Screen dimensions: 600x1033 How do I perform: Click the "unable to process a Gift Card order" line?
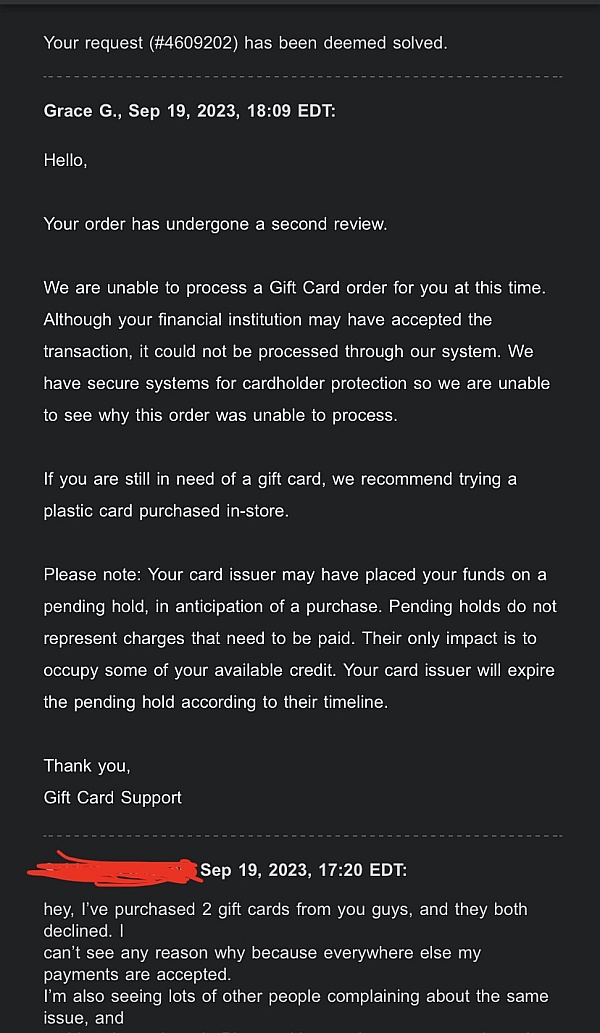click(295, 288)
